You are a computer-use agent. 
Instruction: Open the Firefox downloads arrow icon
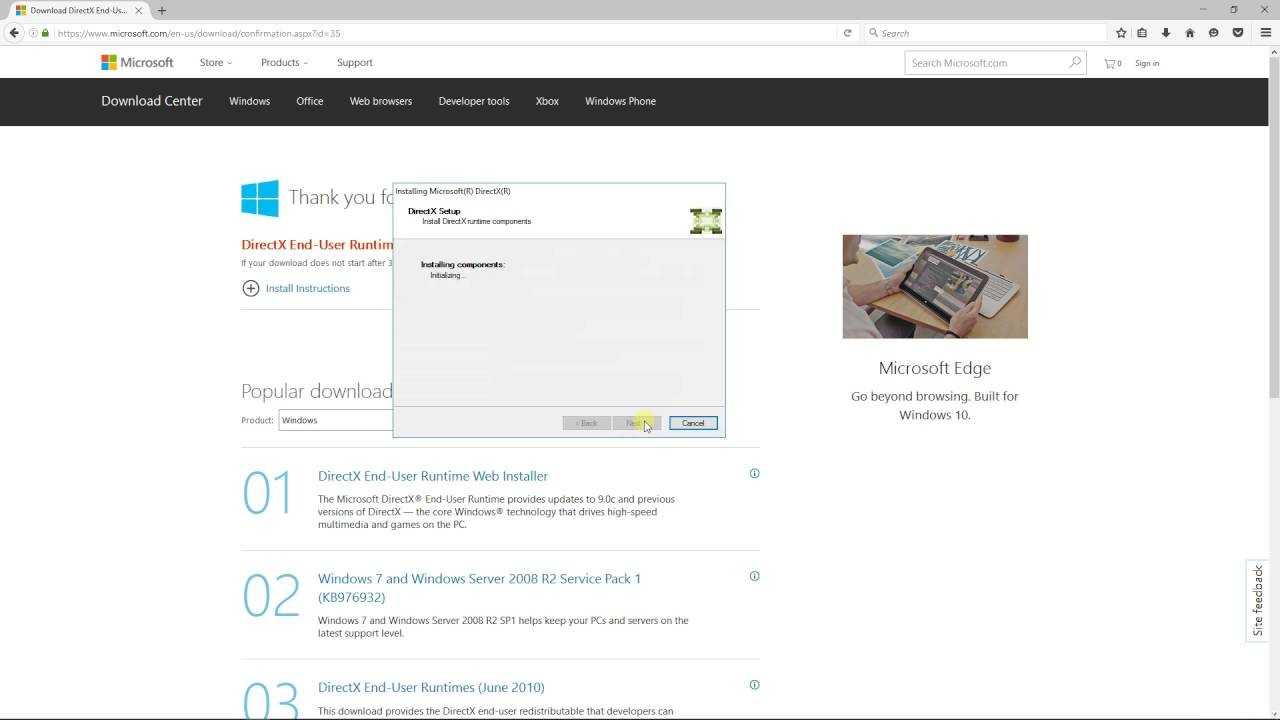1165,33
